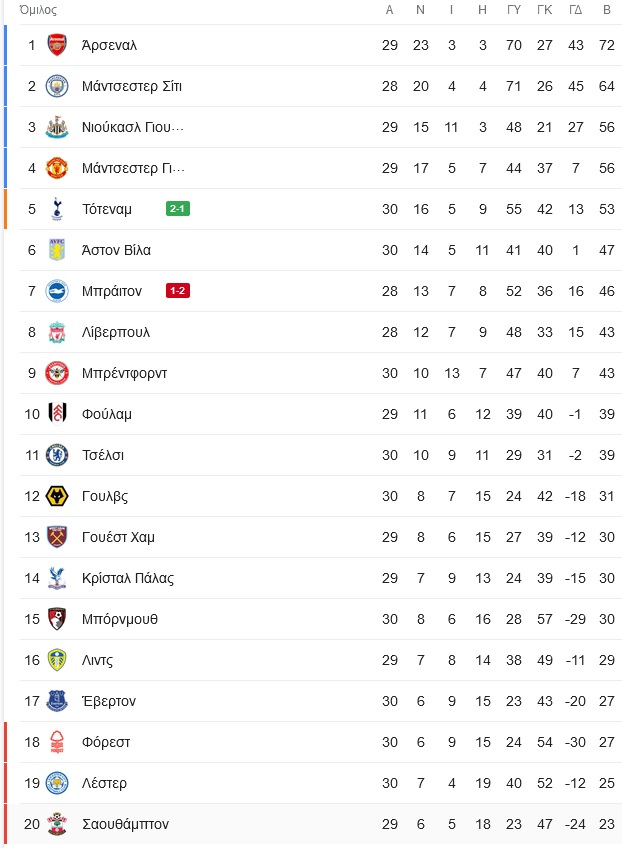The height and width of the screenshot is (848, 622).
Task: Open the Σαουθάμπτον team link
Action: click(125, 824)
